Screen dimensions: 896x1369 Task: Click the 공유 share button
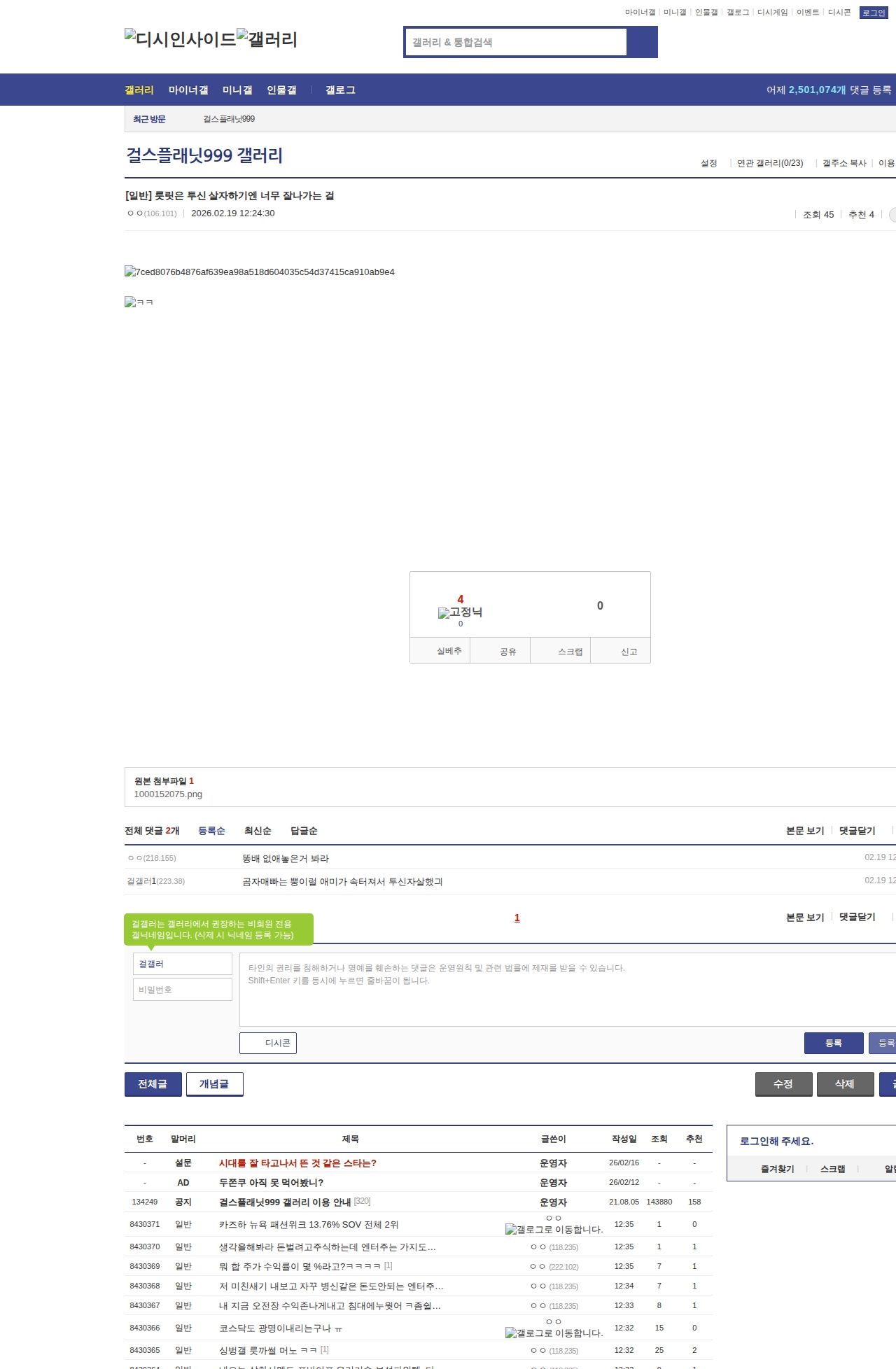[500, 651]
